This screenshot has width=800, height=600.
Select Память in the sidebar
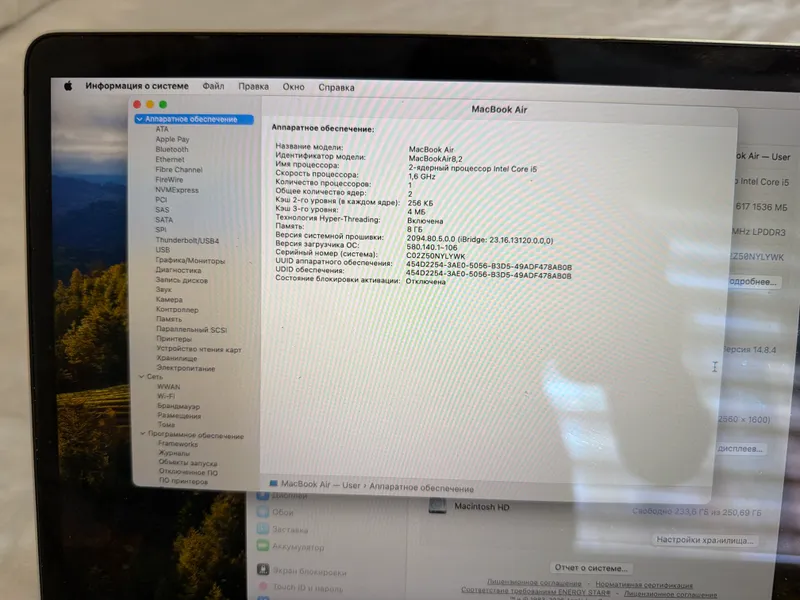coord(169,319)
